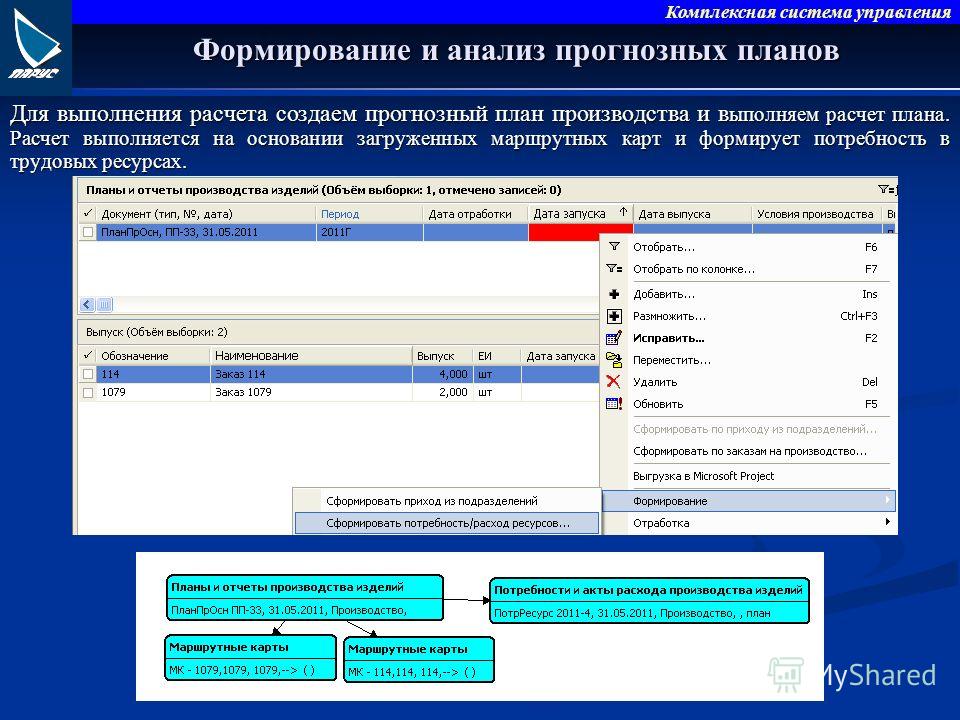Click the horizontal scrollbar thumb in plans table
This screenshot has width=960, height=720.
point(105,304)
